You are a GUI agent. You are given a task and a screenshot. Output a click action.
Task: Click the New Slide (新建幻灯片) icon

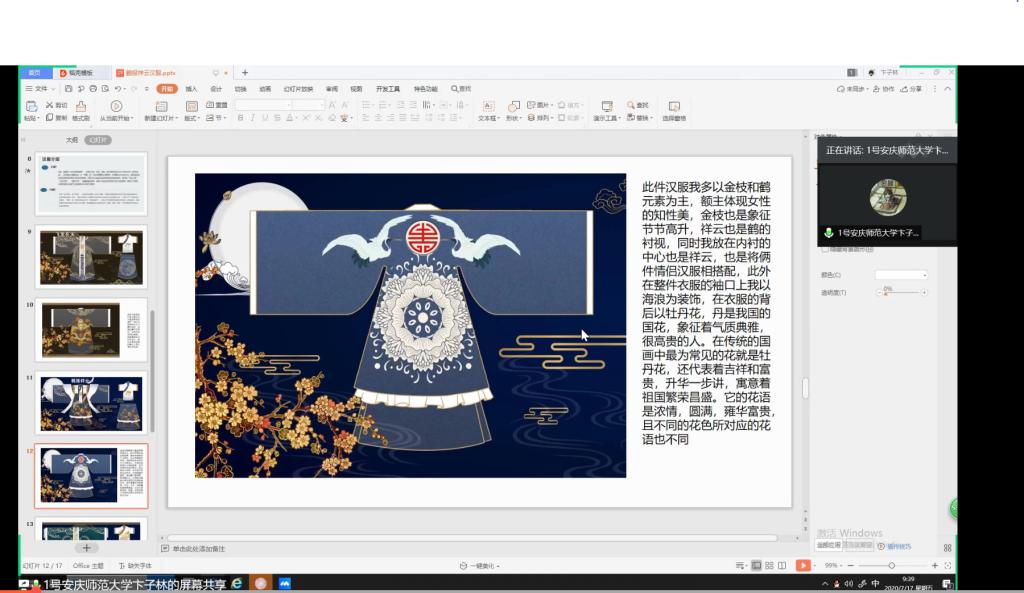pos(161,107)
